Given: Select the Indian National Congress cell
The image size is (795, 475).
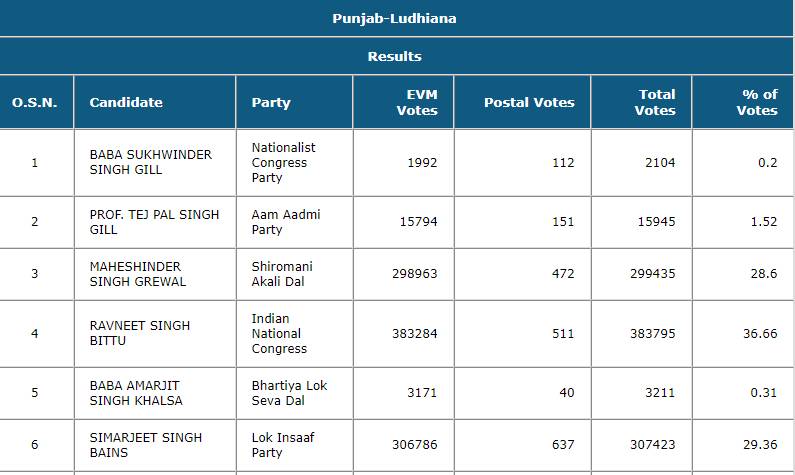Looking at the screenshot, I should pos(279,333).
